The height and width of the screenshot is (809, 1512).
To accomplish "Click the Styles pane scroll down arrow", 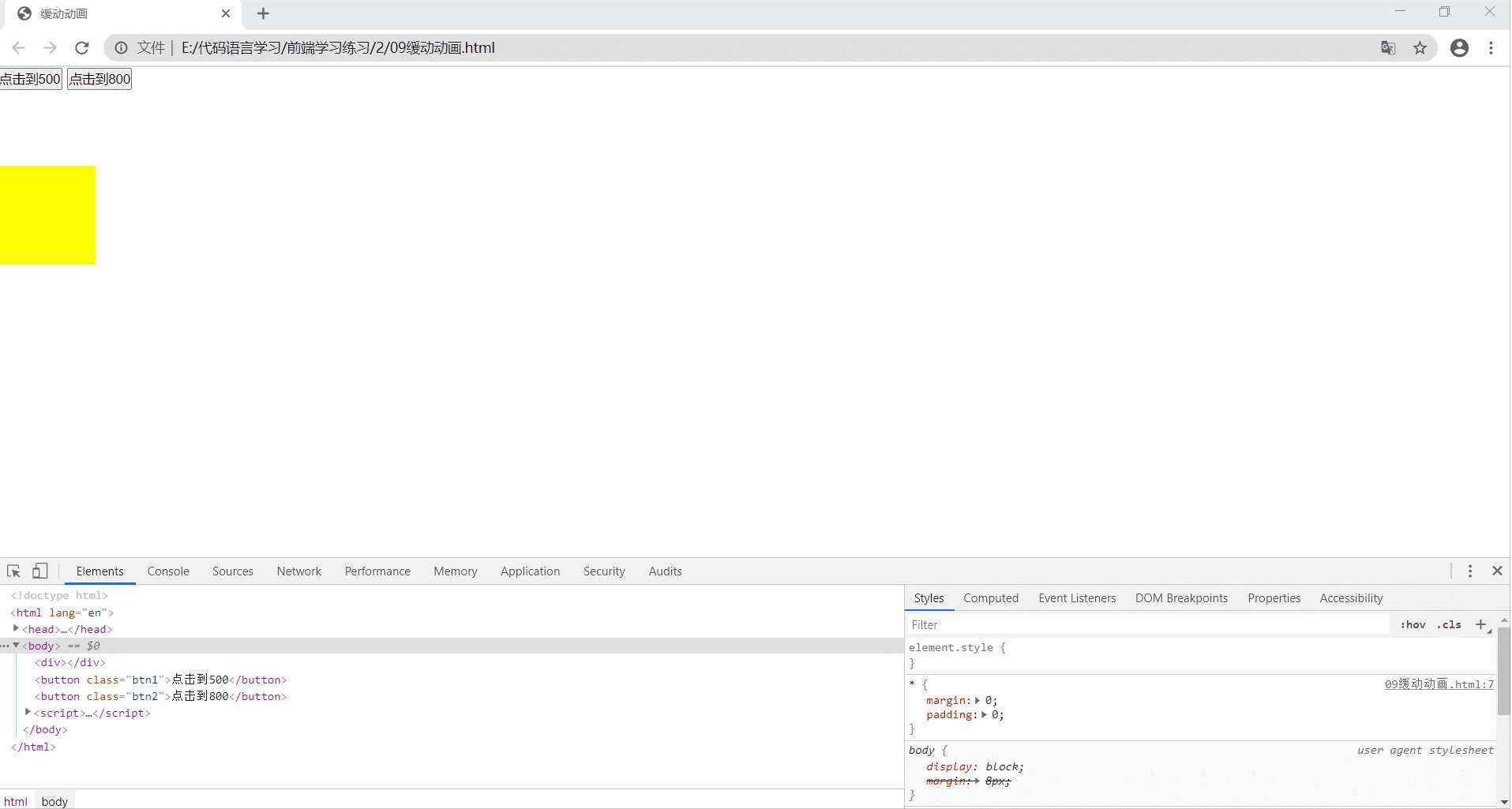I will [x=1503, y=802].
